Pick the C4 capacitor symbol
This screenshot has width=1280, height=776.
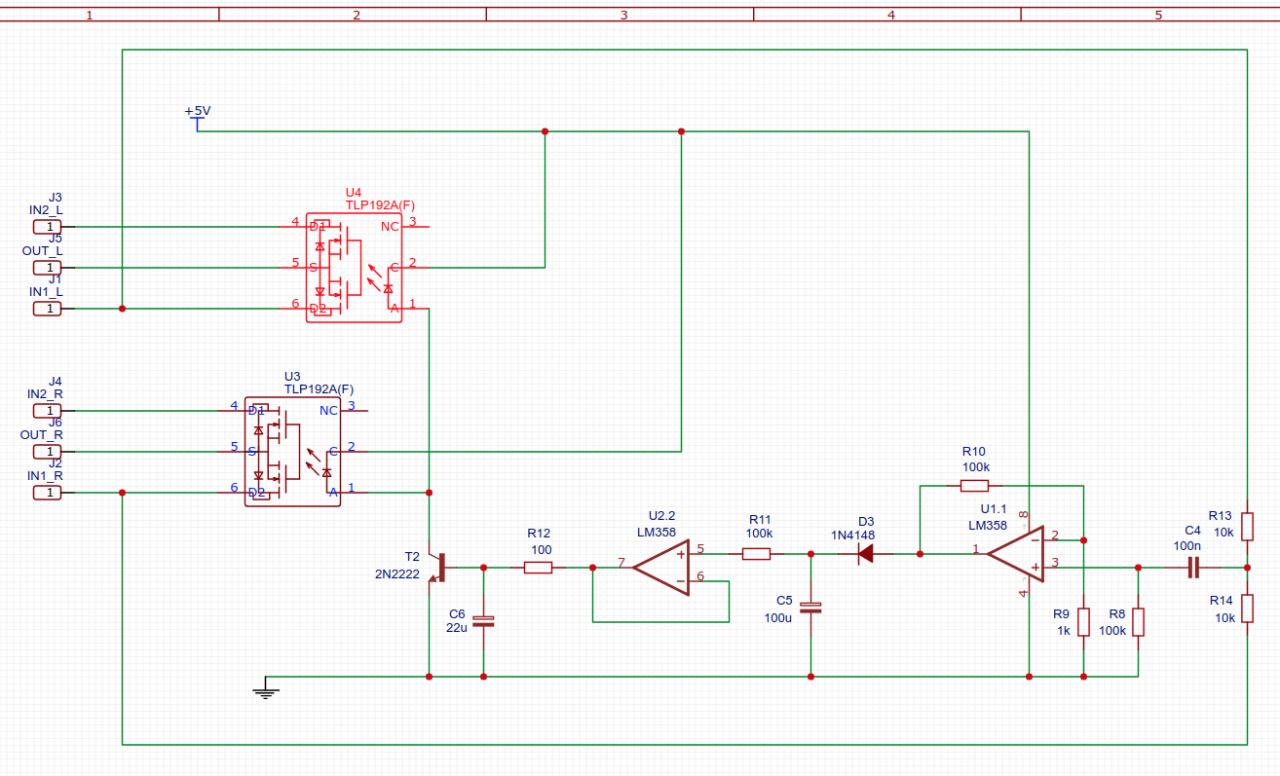click(x=1192, y=568)
